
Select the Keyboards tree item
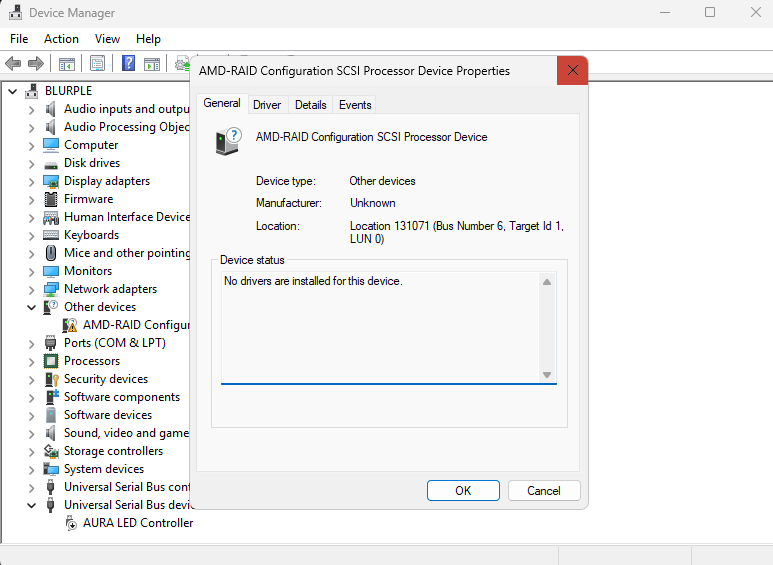tap(92, 235)
